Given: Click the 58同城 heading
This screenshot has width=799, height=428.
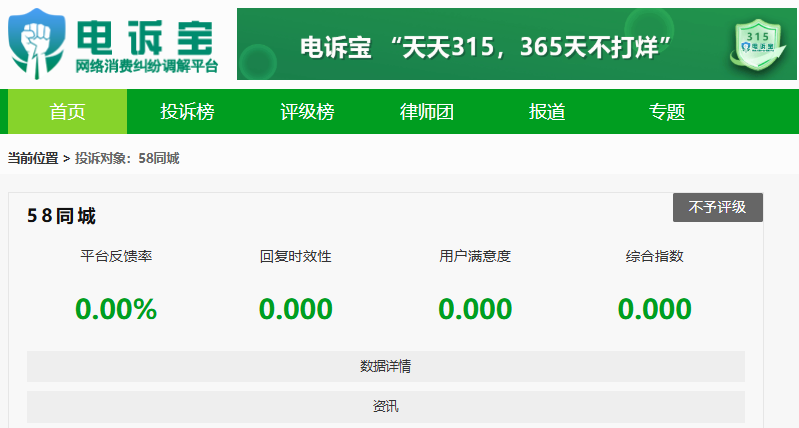Looking at the screenshot, I should click(x=61, y=216).
